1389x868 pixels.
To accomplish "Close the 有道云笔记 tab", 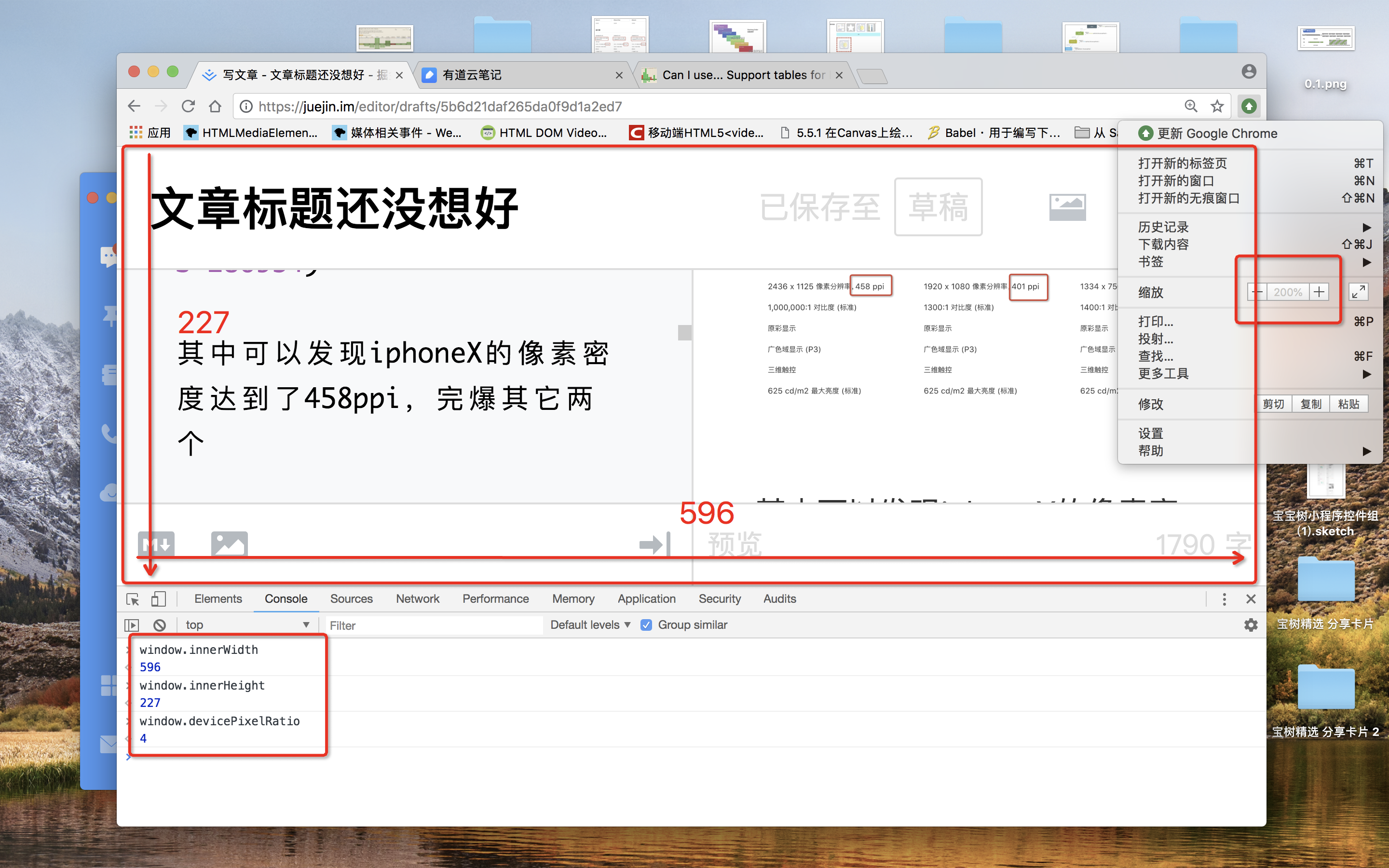I will pyautogui.click(x=619, y=75).
